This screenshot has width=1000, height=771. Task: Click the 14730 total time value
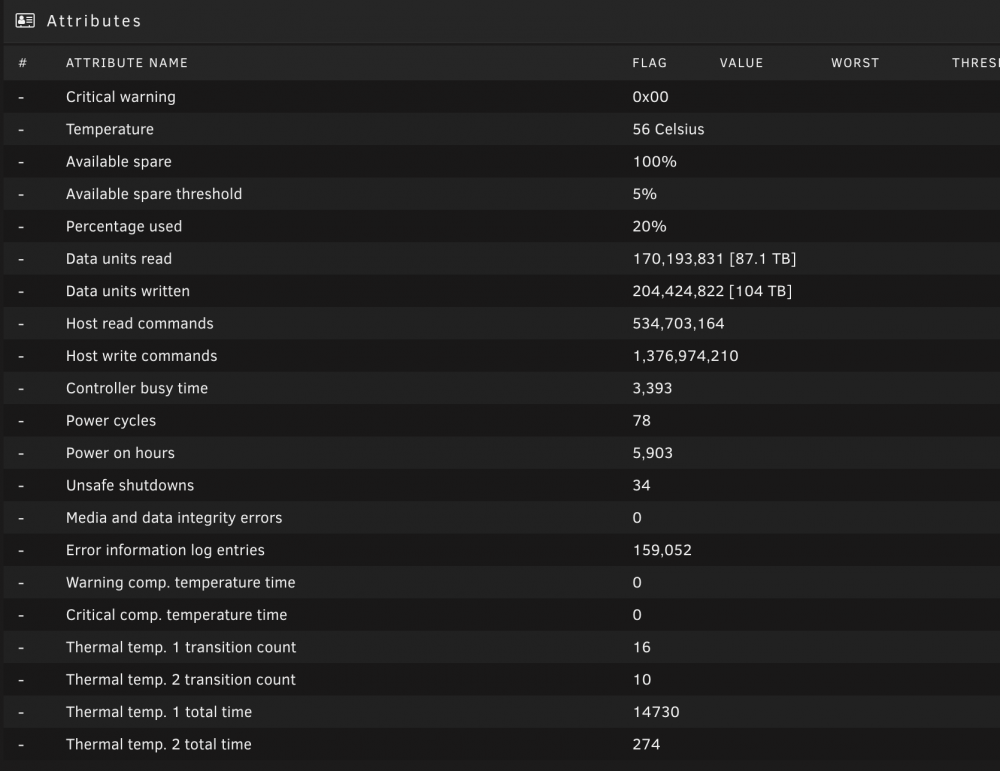[656, 712]
